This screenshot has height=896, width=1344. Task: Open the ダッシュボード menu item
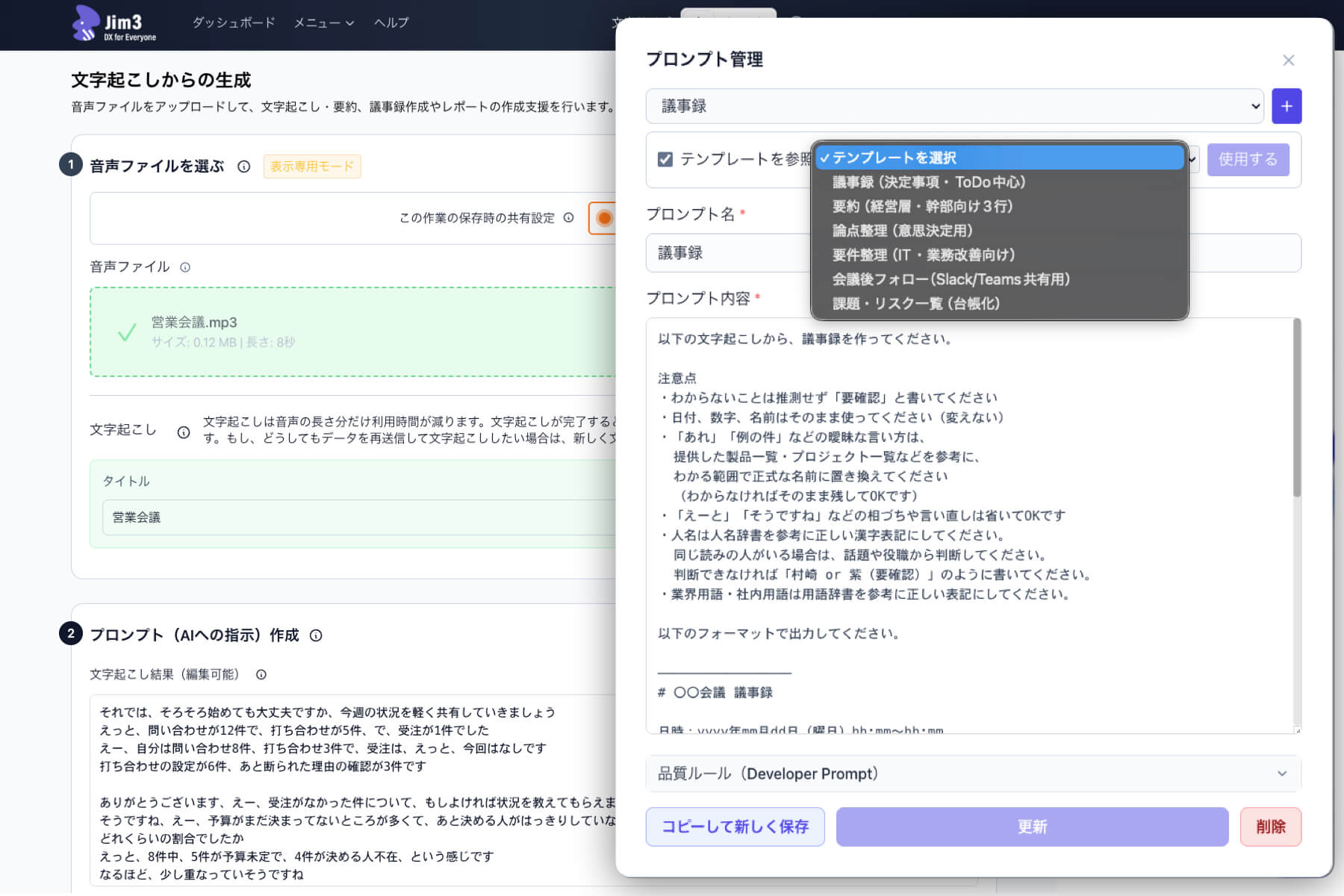point(234,22)
